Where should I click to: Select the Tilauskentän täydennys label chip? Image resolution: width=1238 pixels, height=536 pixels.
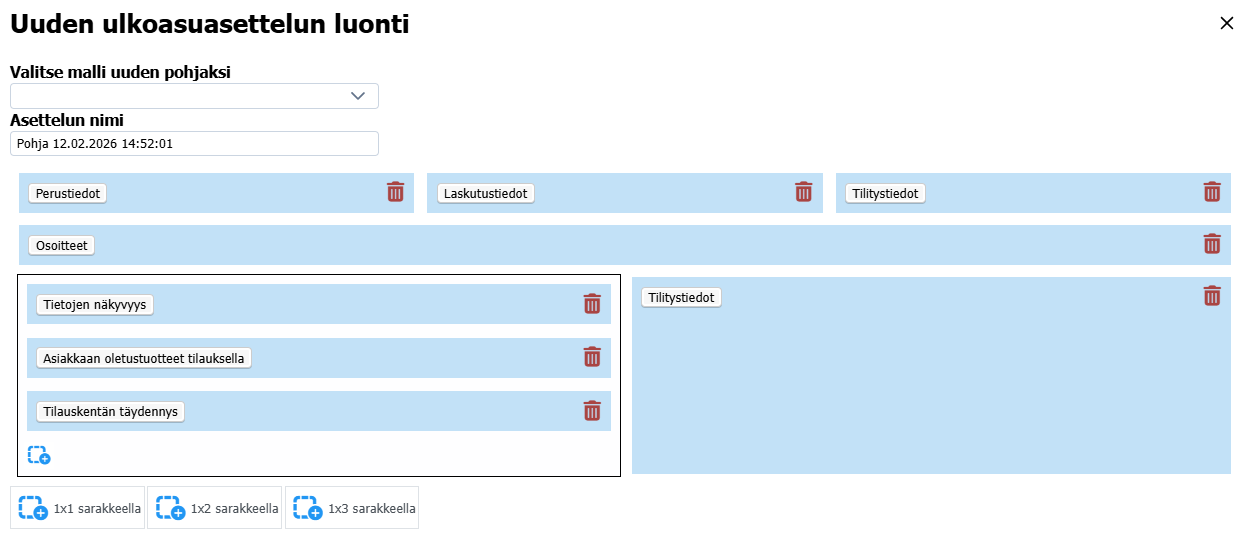[x=110, y=412]
